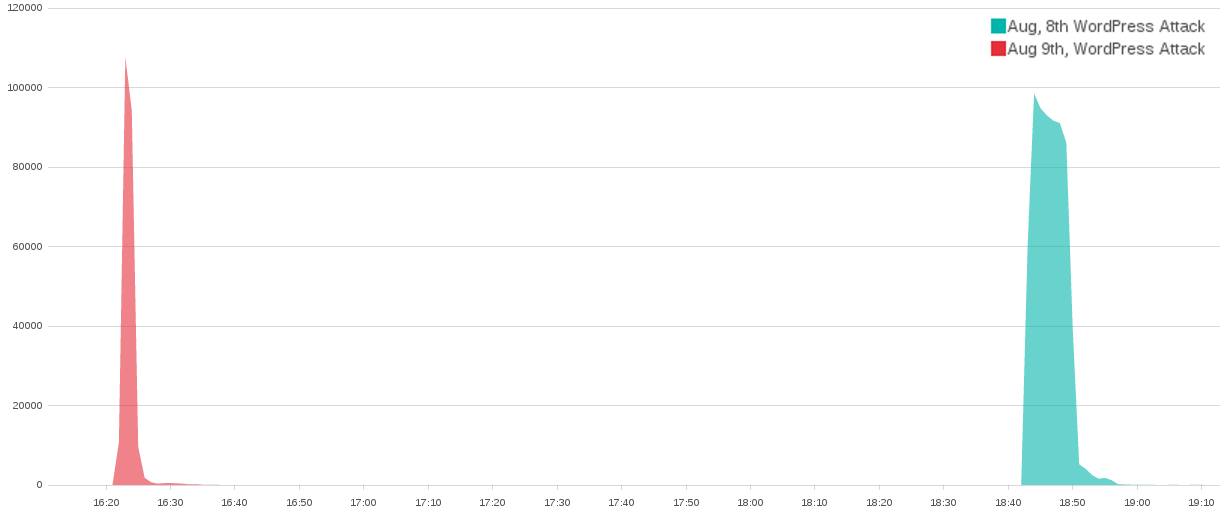Click the 60000 y-axis label
The image size is (1220, 515).
pyautogui.click(x=30, y=247)
